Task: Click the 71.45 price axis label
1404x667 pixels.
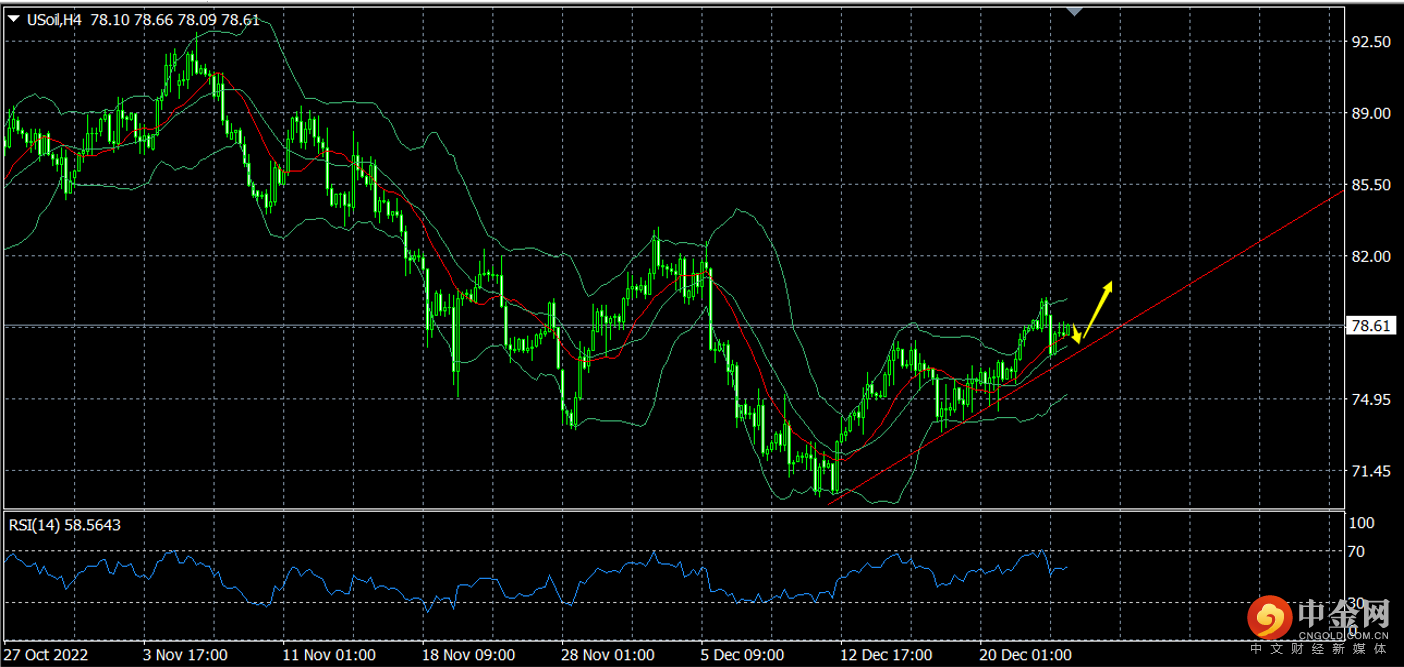Action: point(1370,470)
